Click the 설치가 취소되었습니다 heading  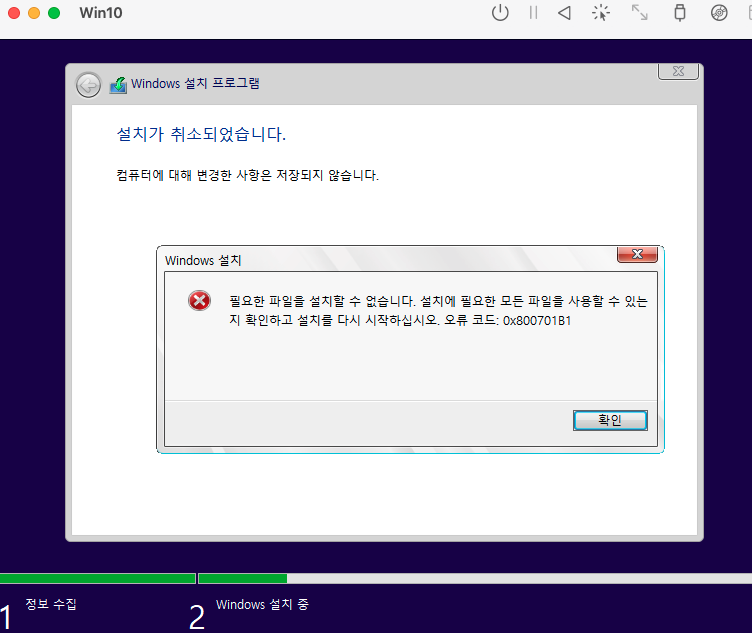[x=201, y=134]
